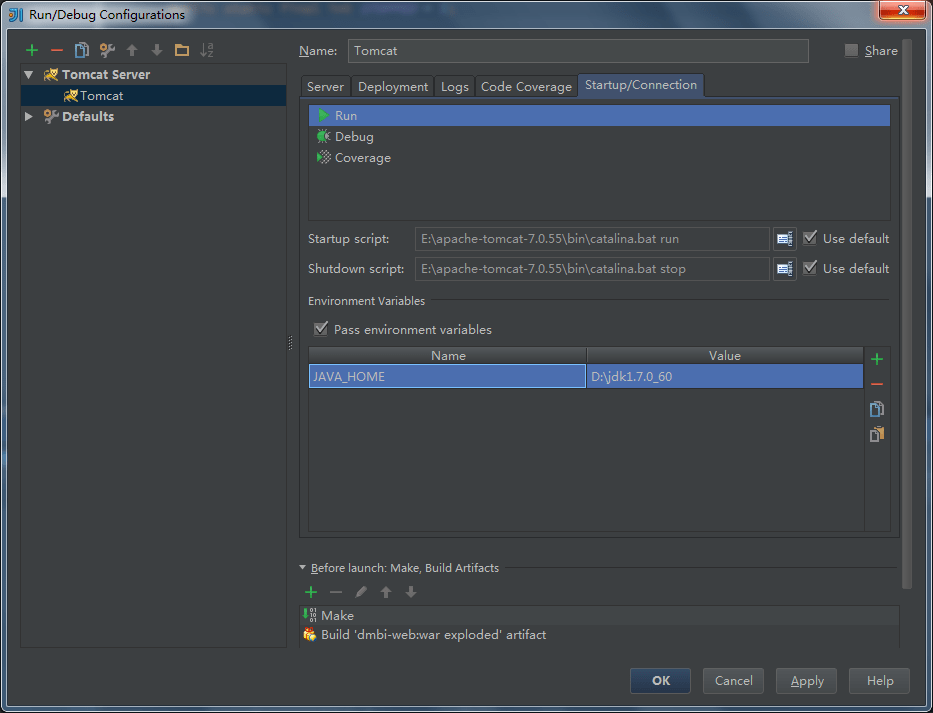Select the JAVA_HOME variable row
933x713 pixels.
(447, 376)
